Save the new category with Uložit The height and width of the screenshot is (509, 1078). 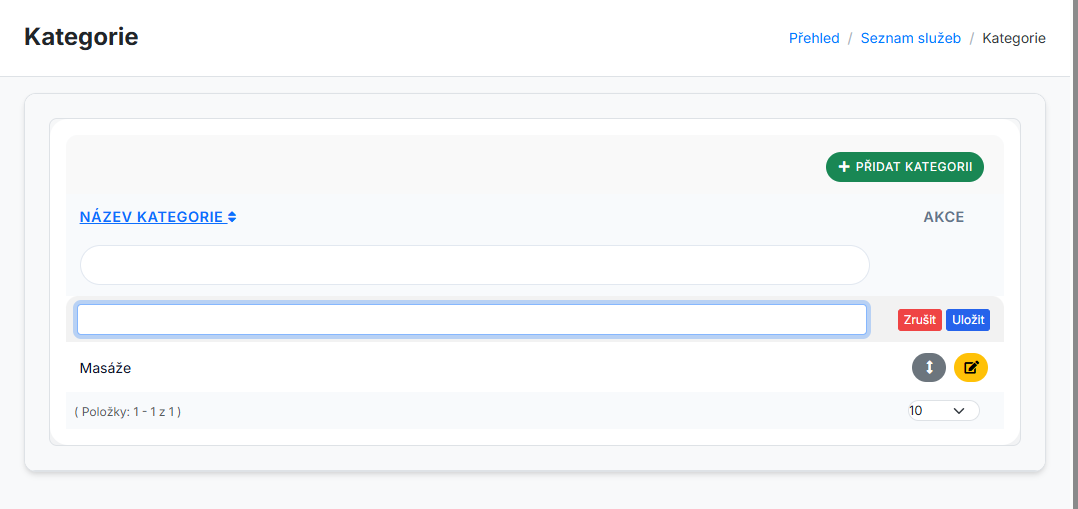(x=968, y=320)
